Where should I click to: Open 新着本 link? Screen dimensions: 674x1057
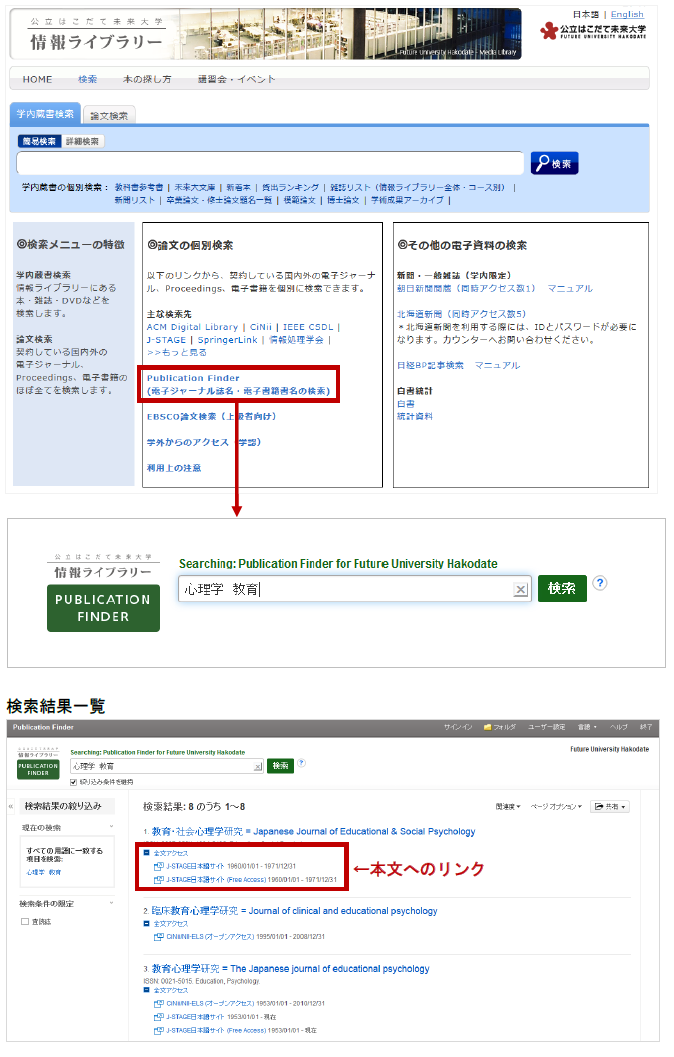[239, 187]
